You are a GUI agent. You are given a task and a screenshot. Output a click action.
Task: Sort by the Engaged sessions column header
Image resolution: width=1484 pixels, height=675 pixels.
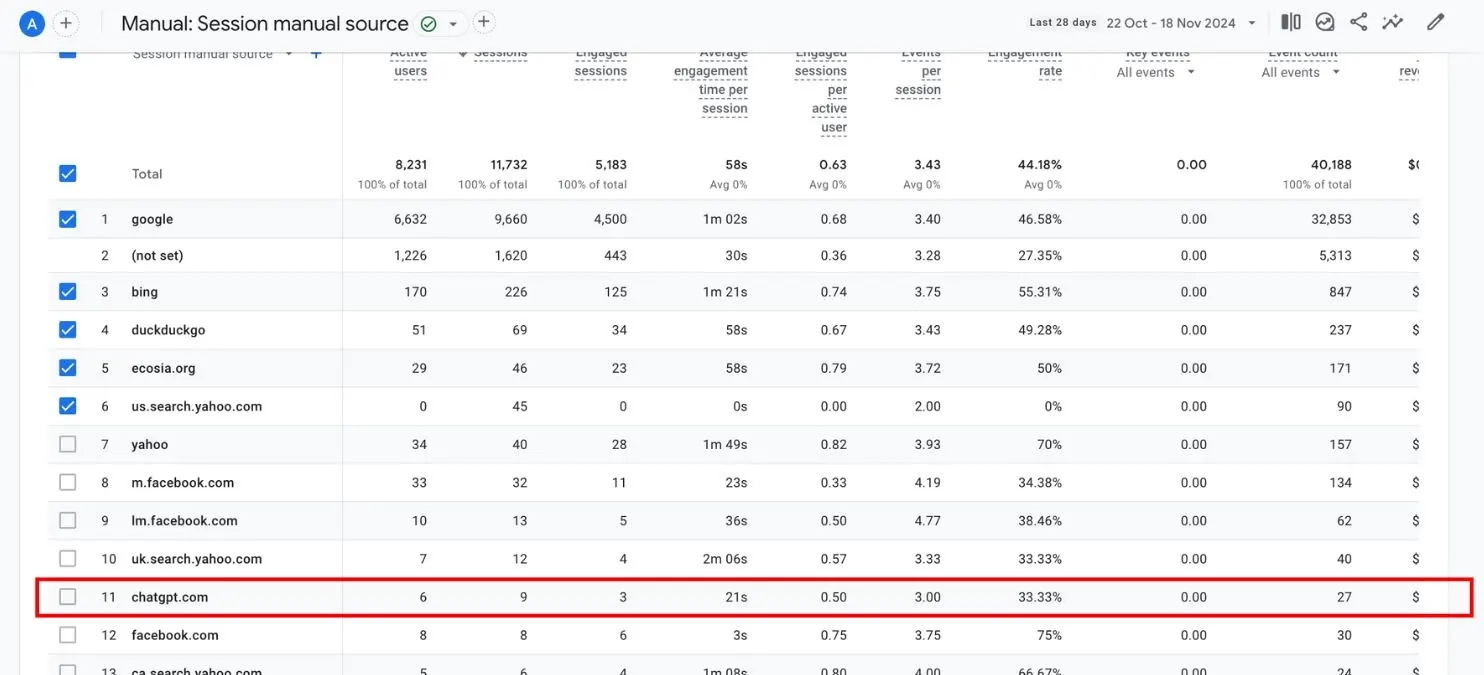tap(601, 62)
